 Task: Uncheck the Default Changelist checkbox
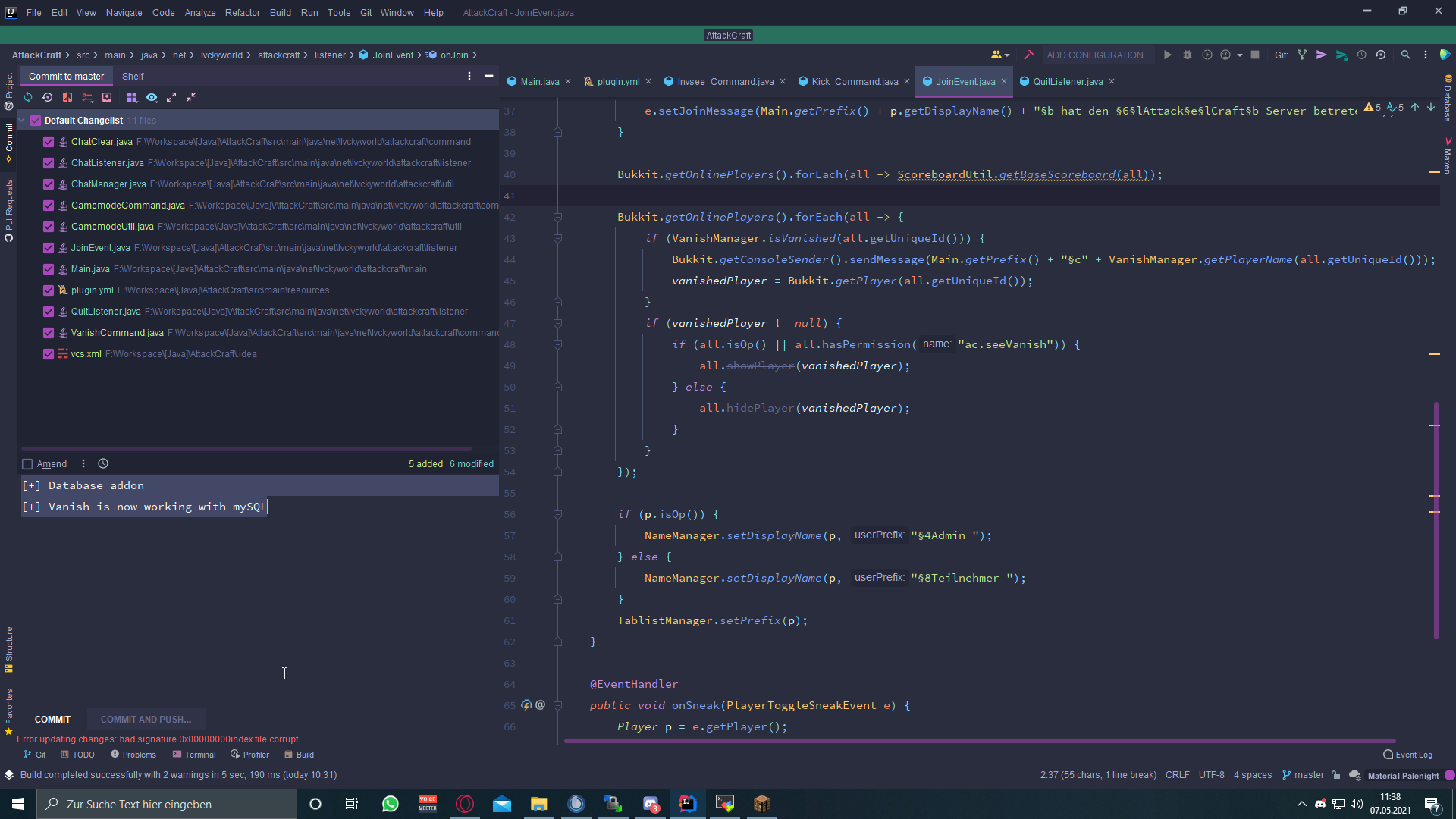36,120
